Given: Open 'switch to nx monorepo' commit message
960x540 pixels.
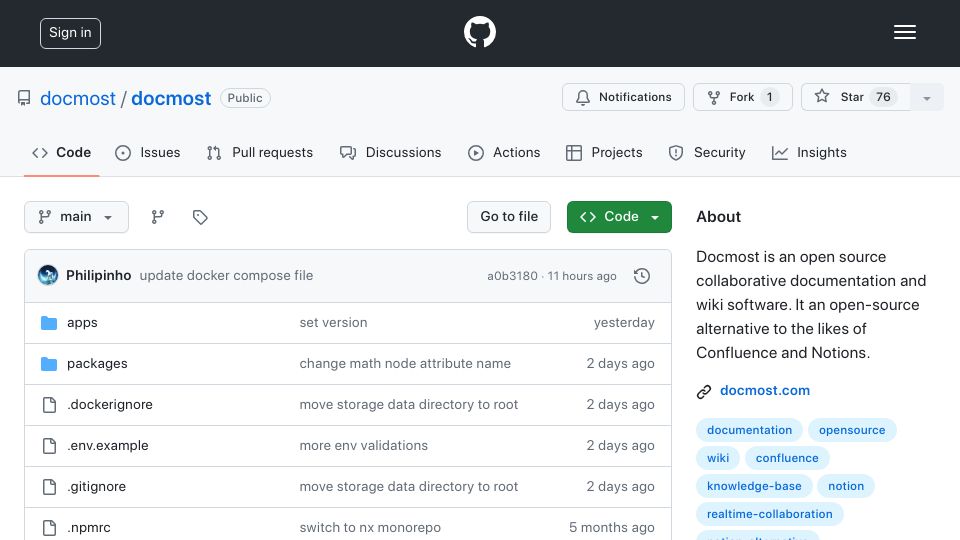Looking at the screenshot, I should tap(370, 528).
